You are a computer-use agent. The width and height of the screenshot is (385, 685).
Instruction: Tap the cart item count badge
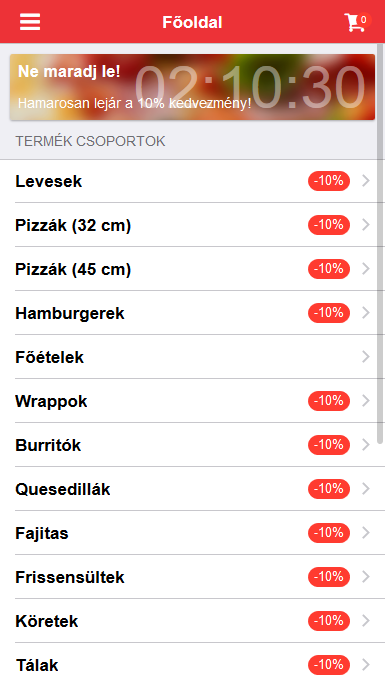(x=364, y=20)
